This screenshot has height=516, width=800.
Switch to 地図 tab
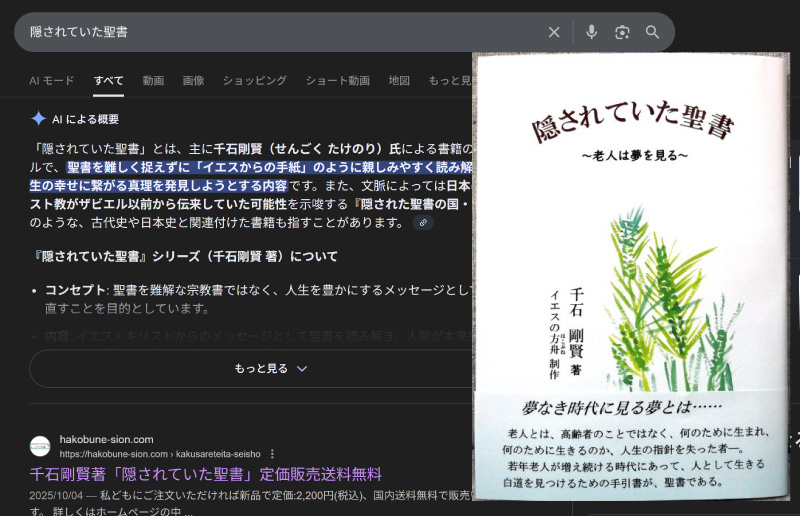click(399, 81)
